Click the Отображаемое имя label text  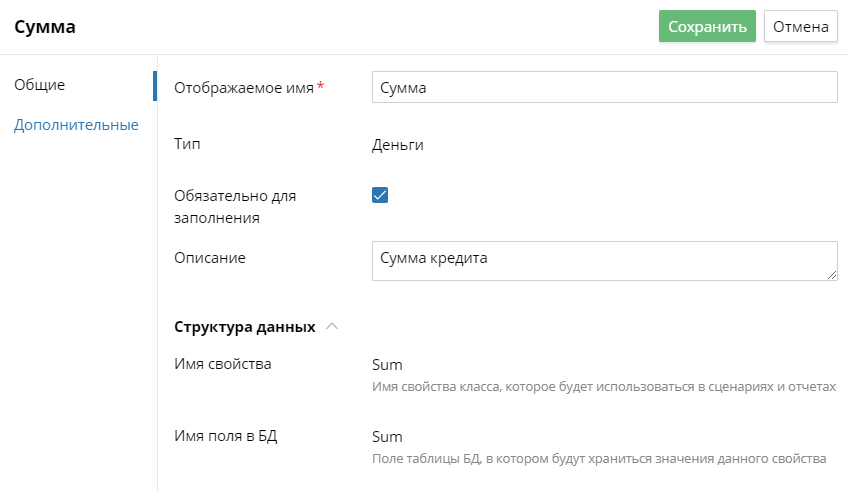click(244, 87)
